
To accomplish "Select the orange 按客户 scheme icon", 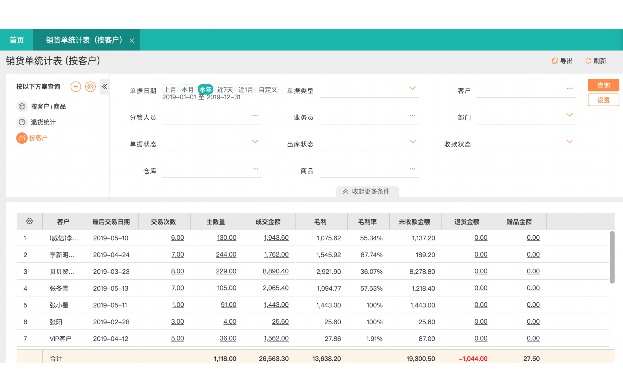I will pyautogui.click(x=21, y=138).
